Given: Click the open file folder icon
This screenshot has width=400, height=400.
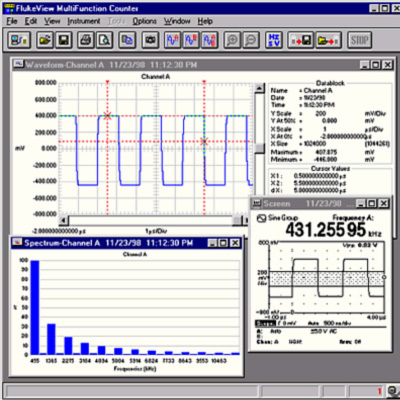Looking at the screenshot, I should [45, 40].
